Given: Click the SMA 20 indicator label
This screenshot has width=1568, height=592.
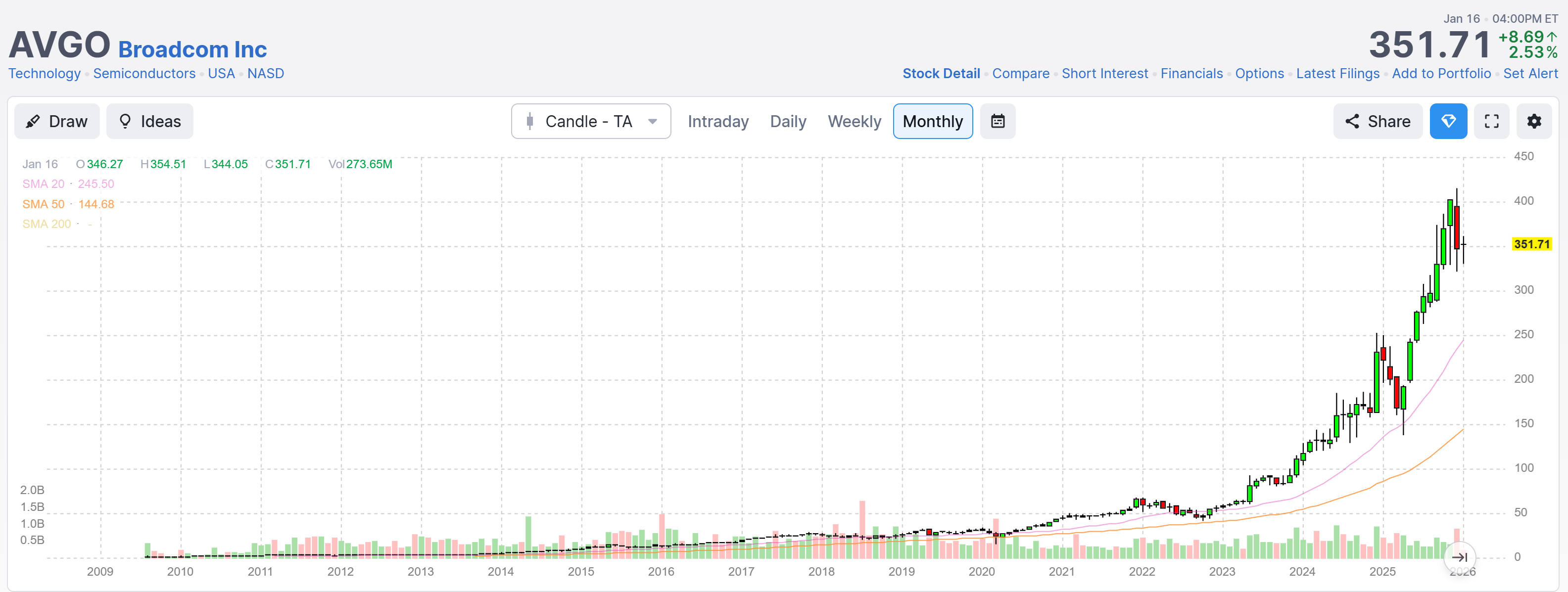Looking at the screenshot, I should click(43, 184).
